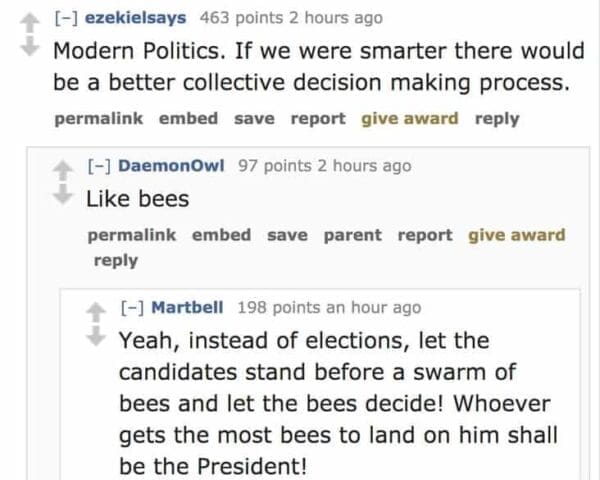Visit Martbell's user profile
The height and width of the screenshot is (480, 600).
(x=187, y=308)
